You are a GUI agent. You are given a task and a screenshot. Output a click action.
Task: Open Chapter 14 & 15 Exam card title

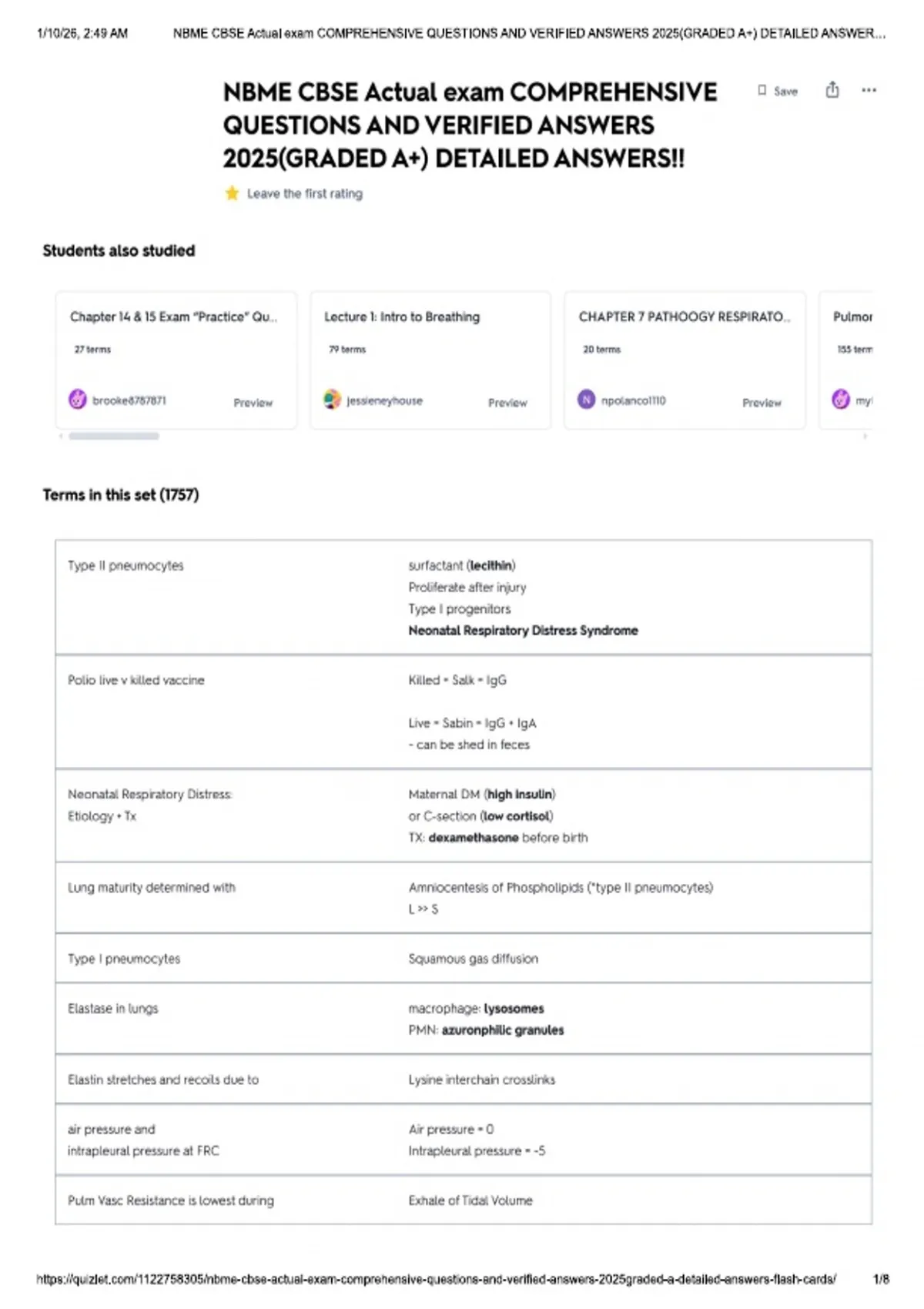[173, 316]
